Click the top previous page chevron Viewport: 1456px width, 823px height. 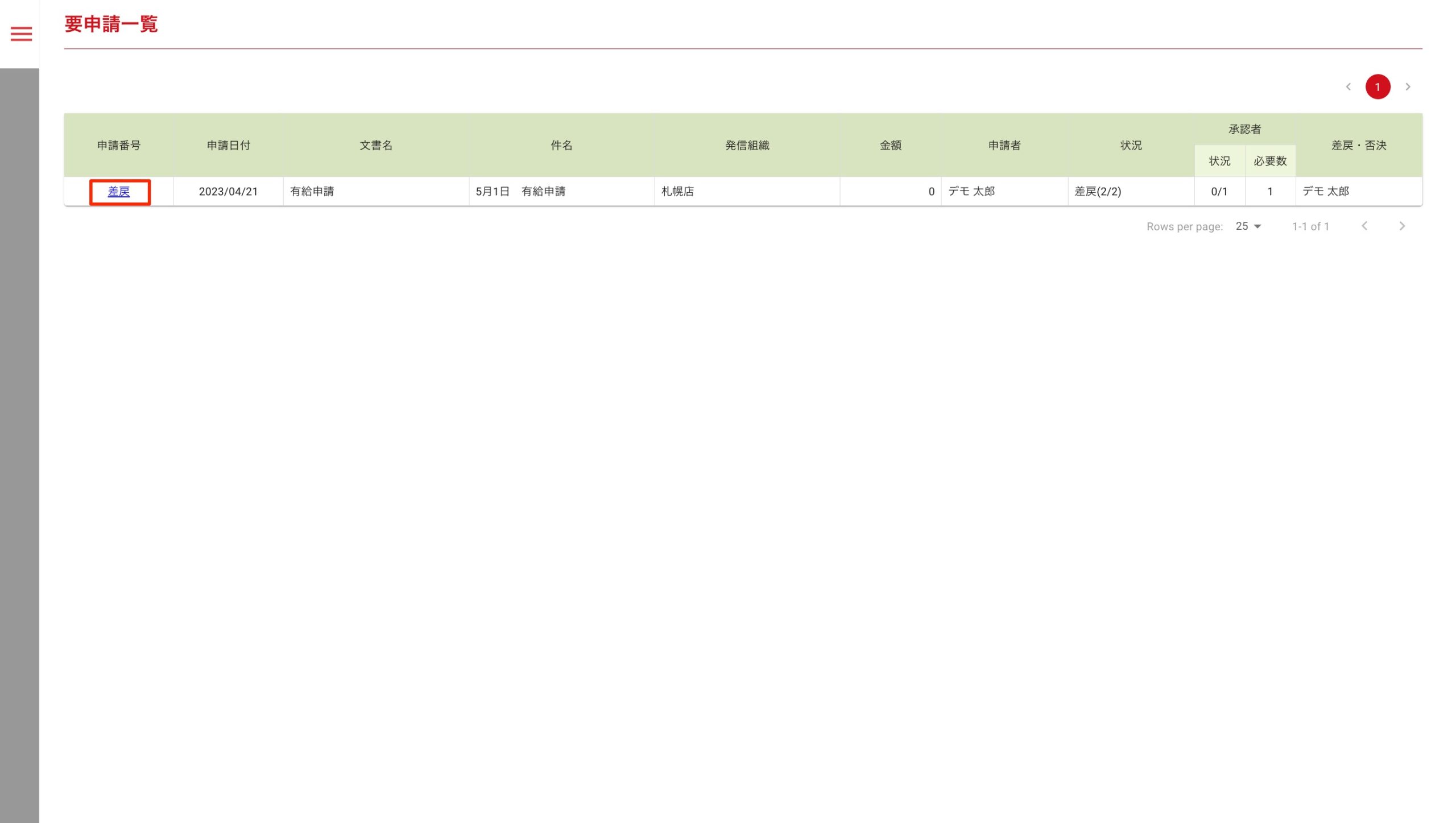pyautogui.click(x=1348, y=87)
